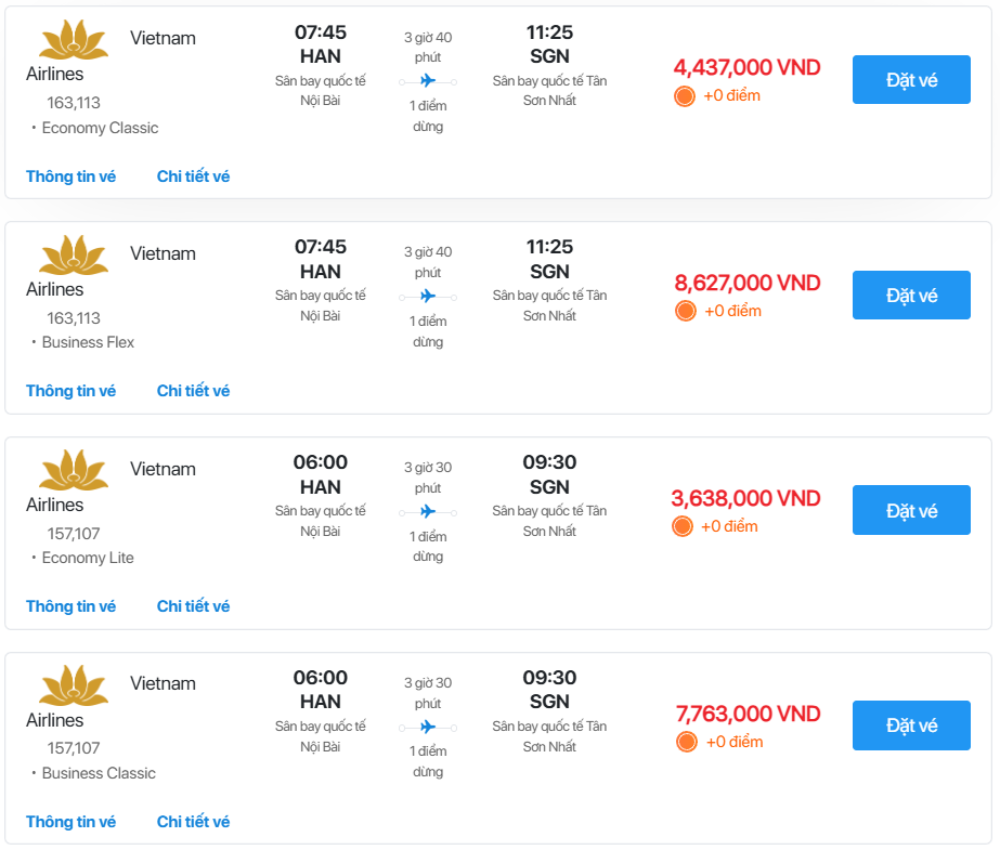1000x850 pixels.
Task: Book the 8,627,000 VND Business Flex ticket
Action: 911,295
